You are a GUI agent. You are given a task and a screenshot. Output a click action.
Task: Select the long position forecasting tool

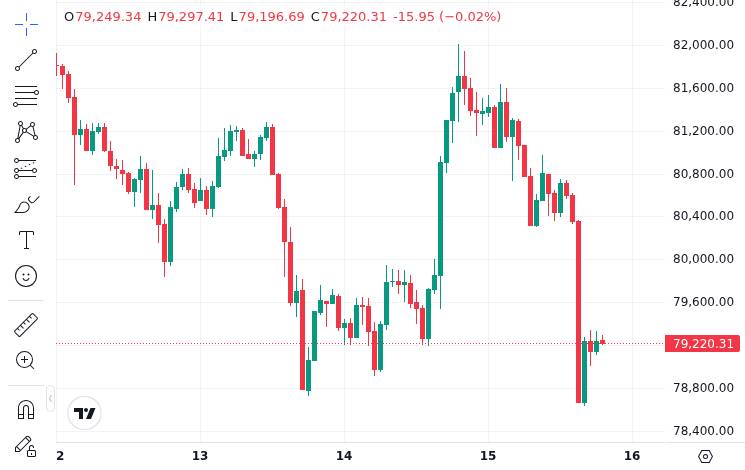pyautogui.click(x=26, y=168)
